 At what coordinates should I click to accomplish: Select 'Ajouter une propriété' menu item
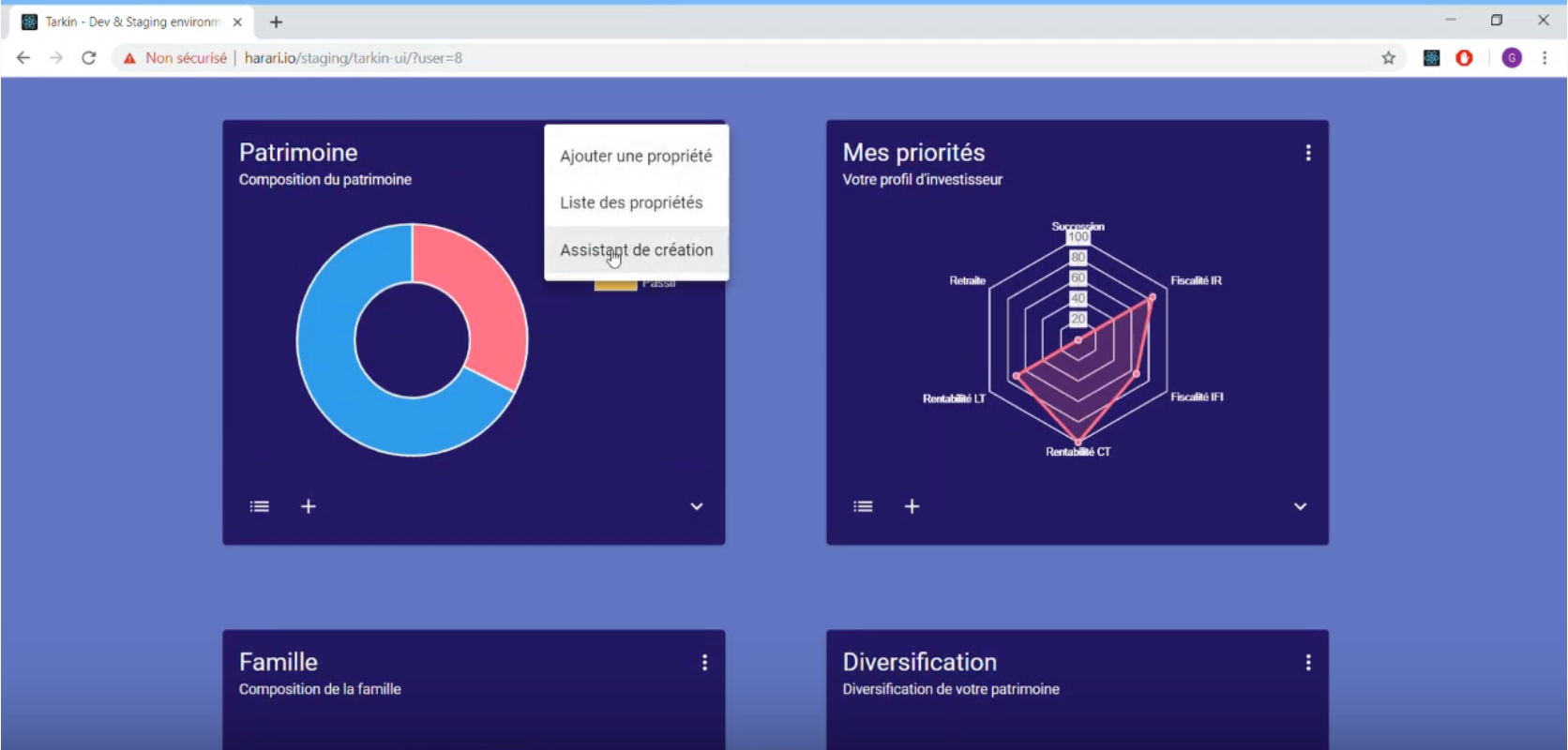pos(636,156)
